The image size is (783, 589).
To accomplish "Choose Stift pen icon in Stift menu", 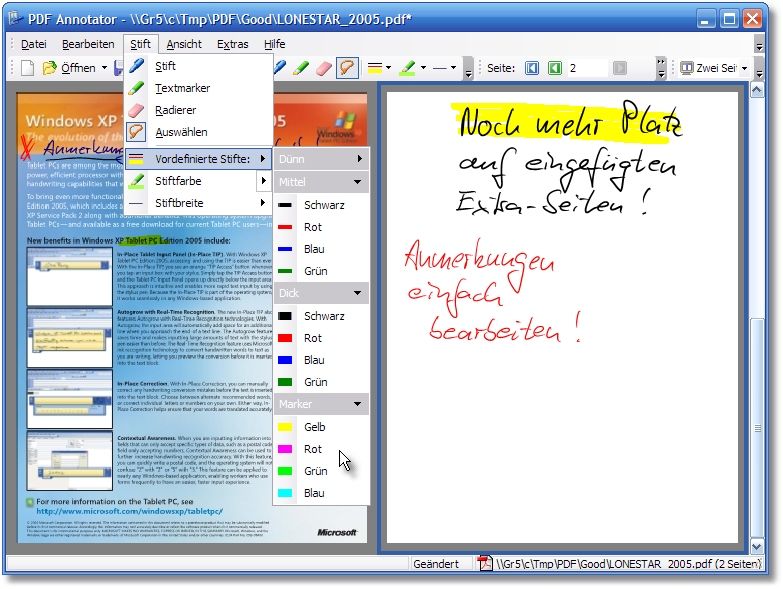I will pos(136,66).
